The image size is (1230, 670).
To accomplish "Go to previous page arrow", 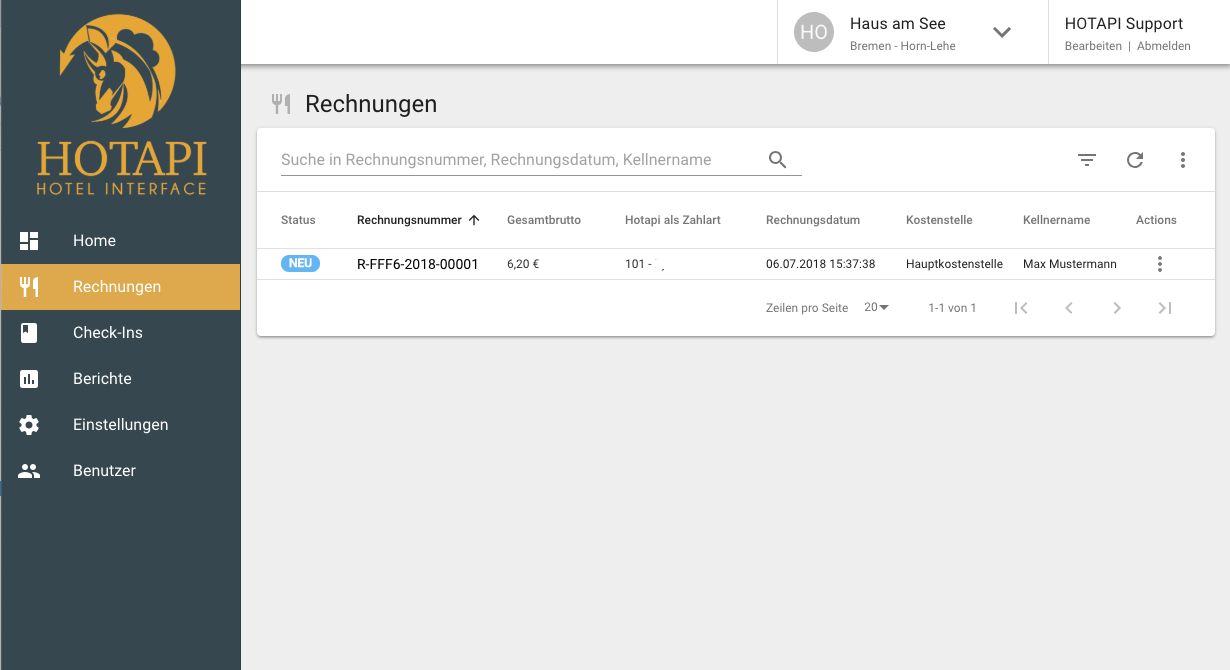I will click(x=1069, y=308).
